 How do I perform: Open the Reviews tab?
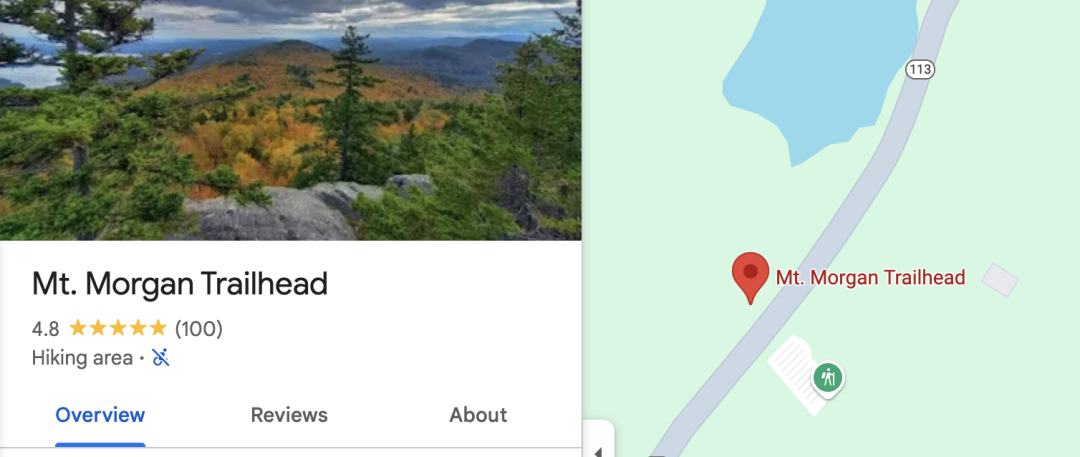coord(289,415)
